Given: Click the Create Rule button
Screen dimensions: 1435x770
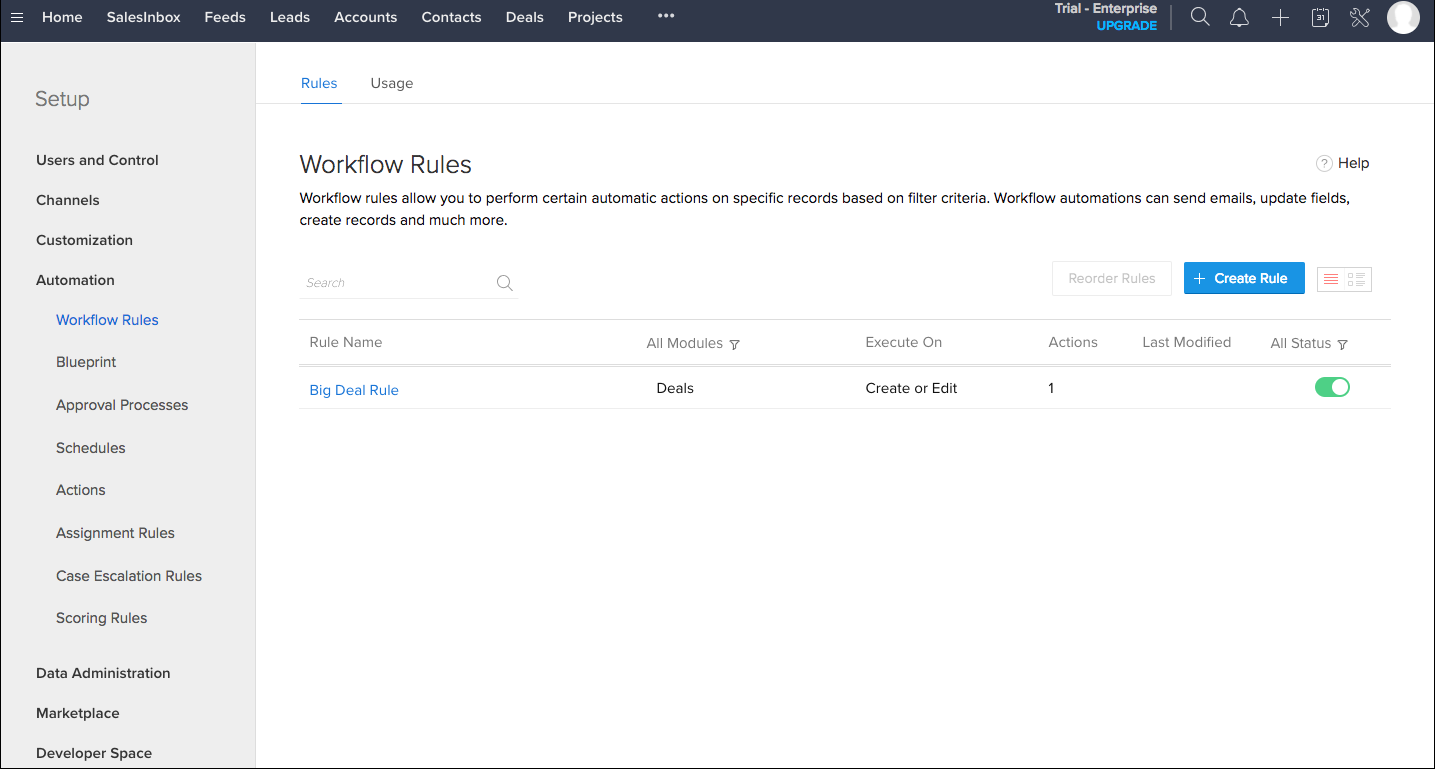Looking at the screenshot, I should tap(1244, 278).
